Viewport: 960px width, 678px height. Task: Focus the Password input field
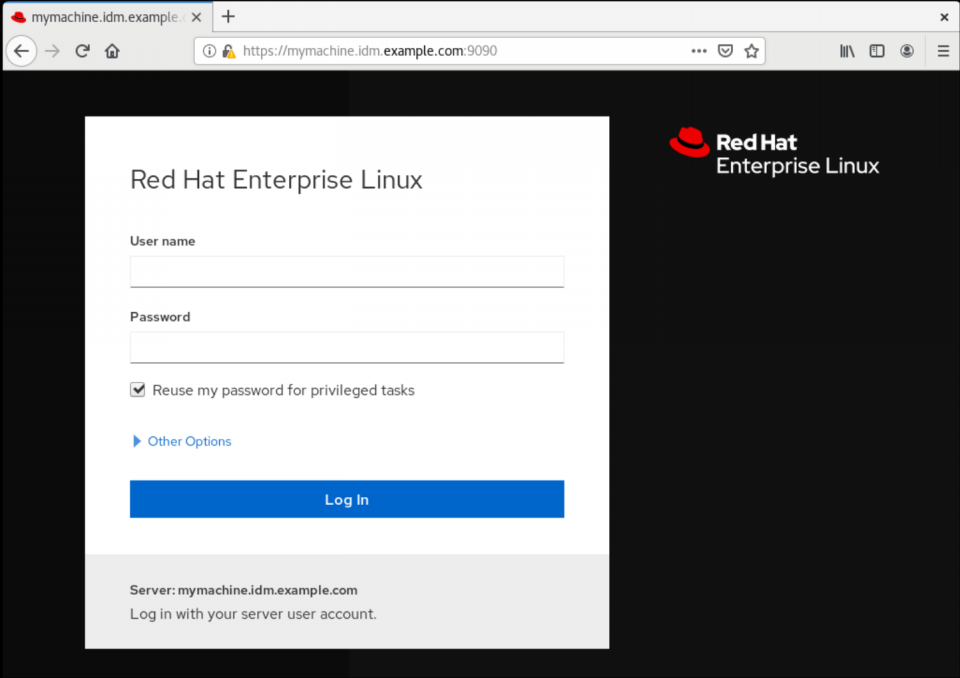(x=347, y=347)
